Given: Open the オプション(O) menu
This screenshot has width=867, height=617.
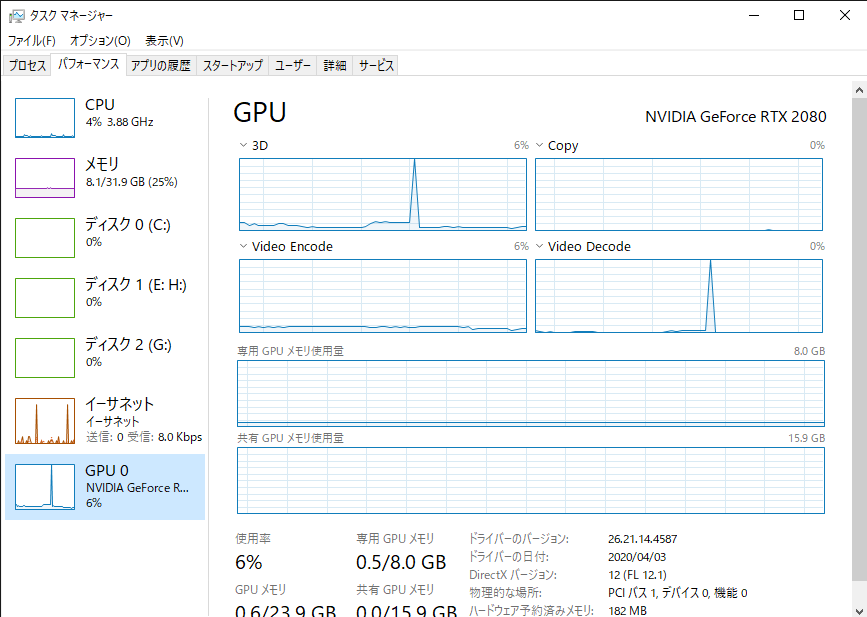Looking at the screenshot, I should pos(100,40).
